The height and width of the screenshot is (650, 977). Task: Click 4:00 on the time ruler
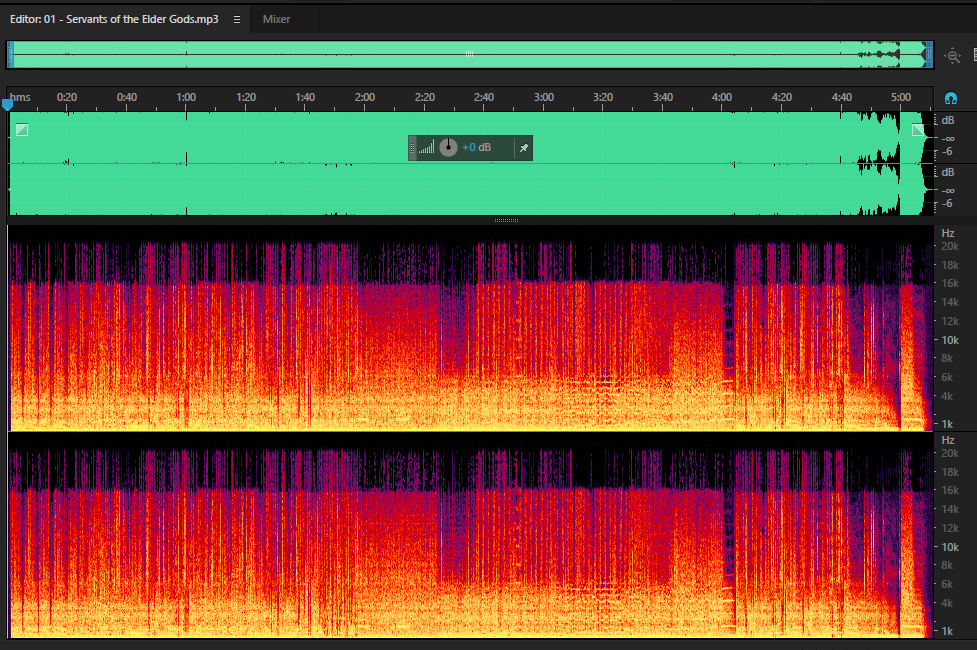pyautogui.click(x=722, y=97)
